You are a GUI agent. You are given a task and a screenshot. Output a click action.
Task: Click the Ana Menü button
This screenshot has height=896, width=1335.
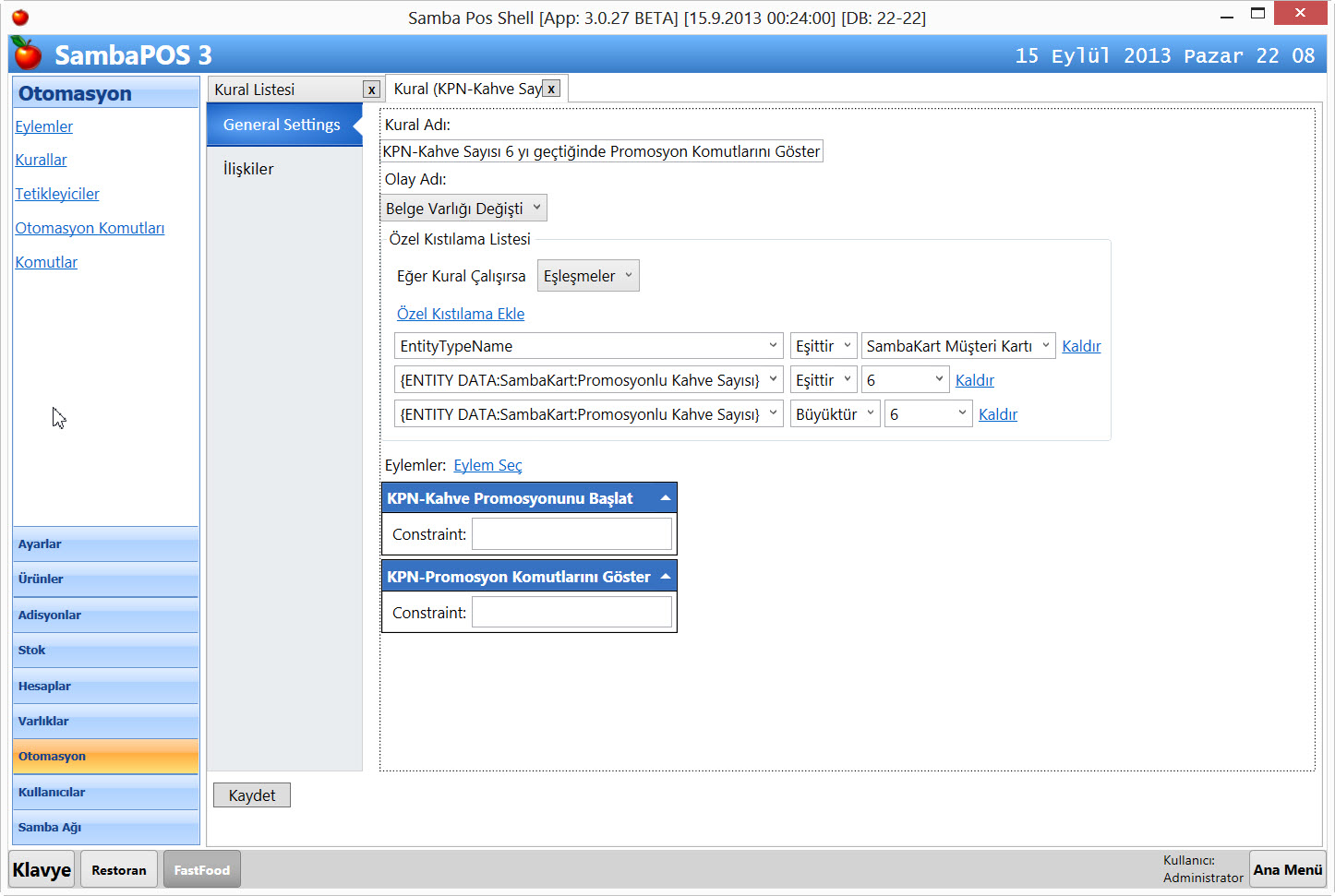[1287, 869]
